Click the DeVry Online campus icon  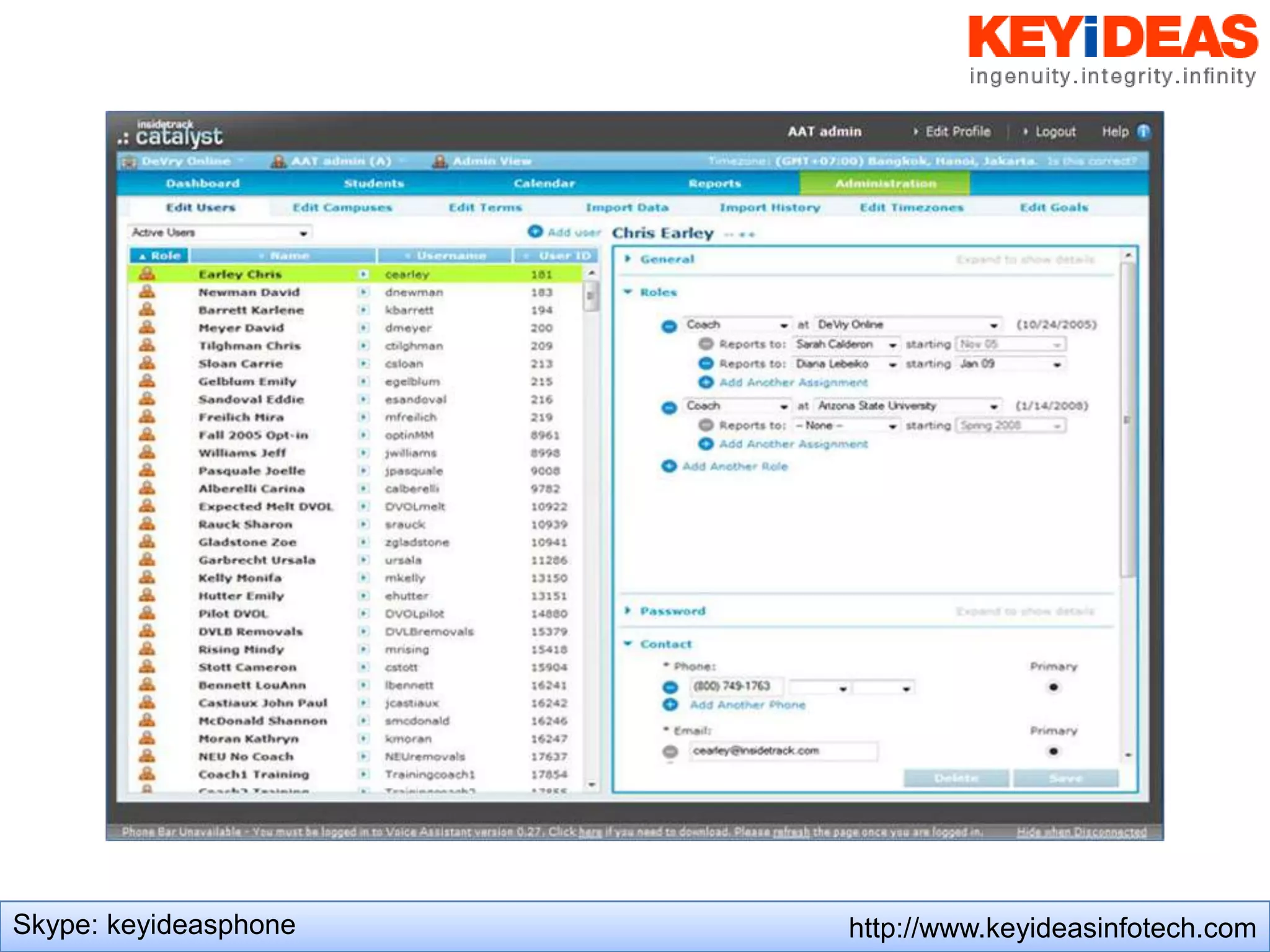[129, 162]
